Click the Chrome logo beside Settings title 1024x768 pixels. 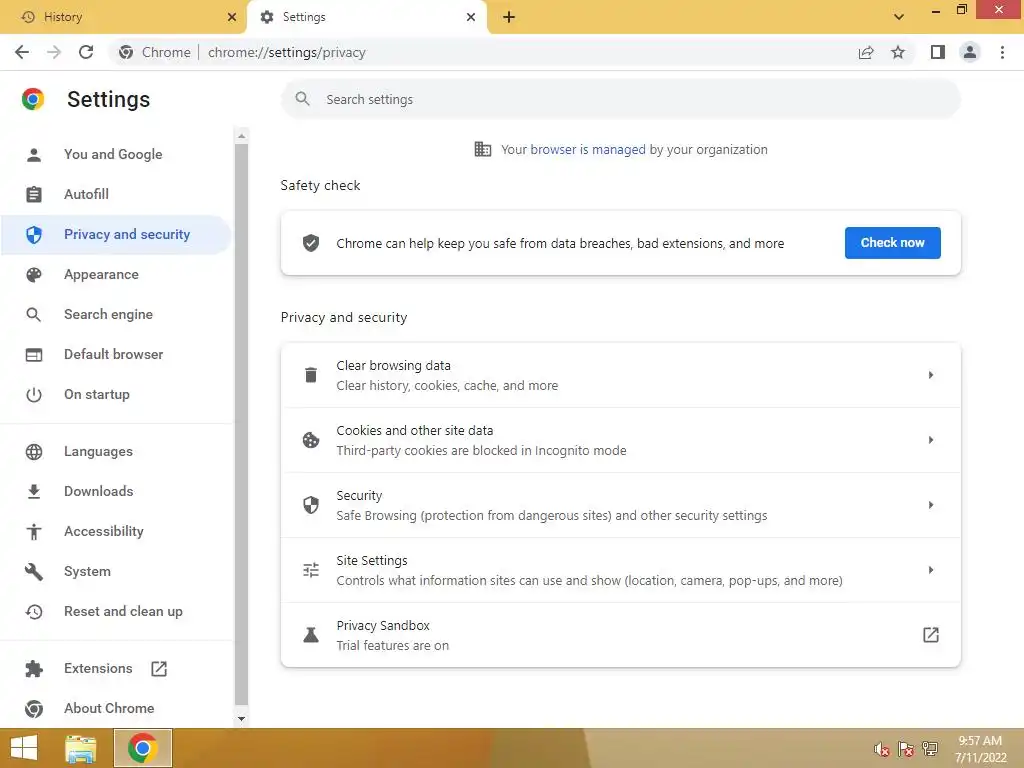(x=33, y=99)
